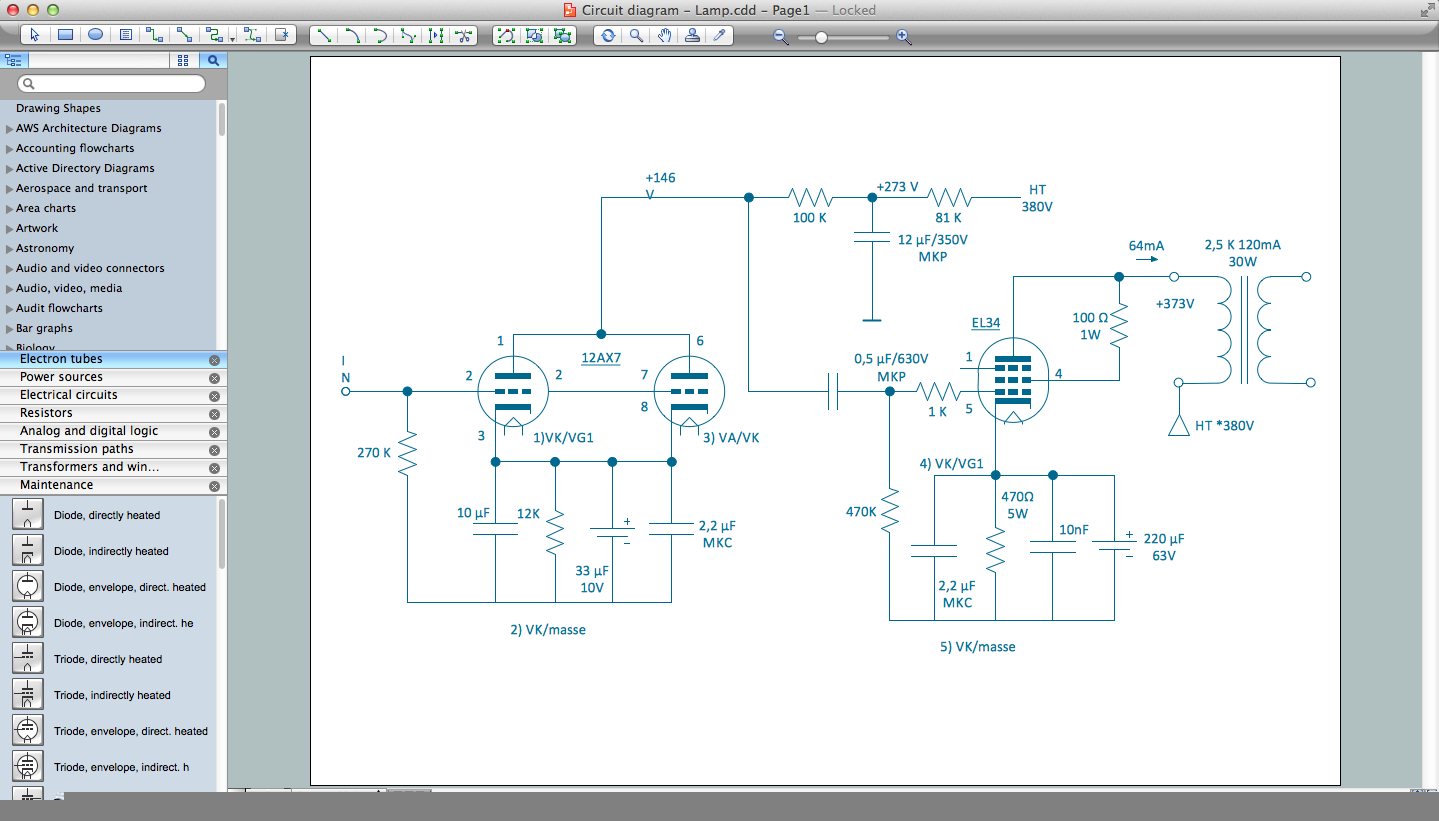
Task: Click the stamp tool icon
Action: (x=692, y=36)
